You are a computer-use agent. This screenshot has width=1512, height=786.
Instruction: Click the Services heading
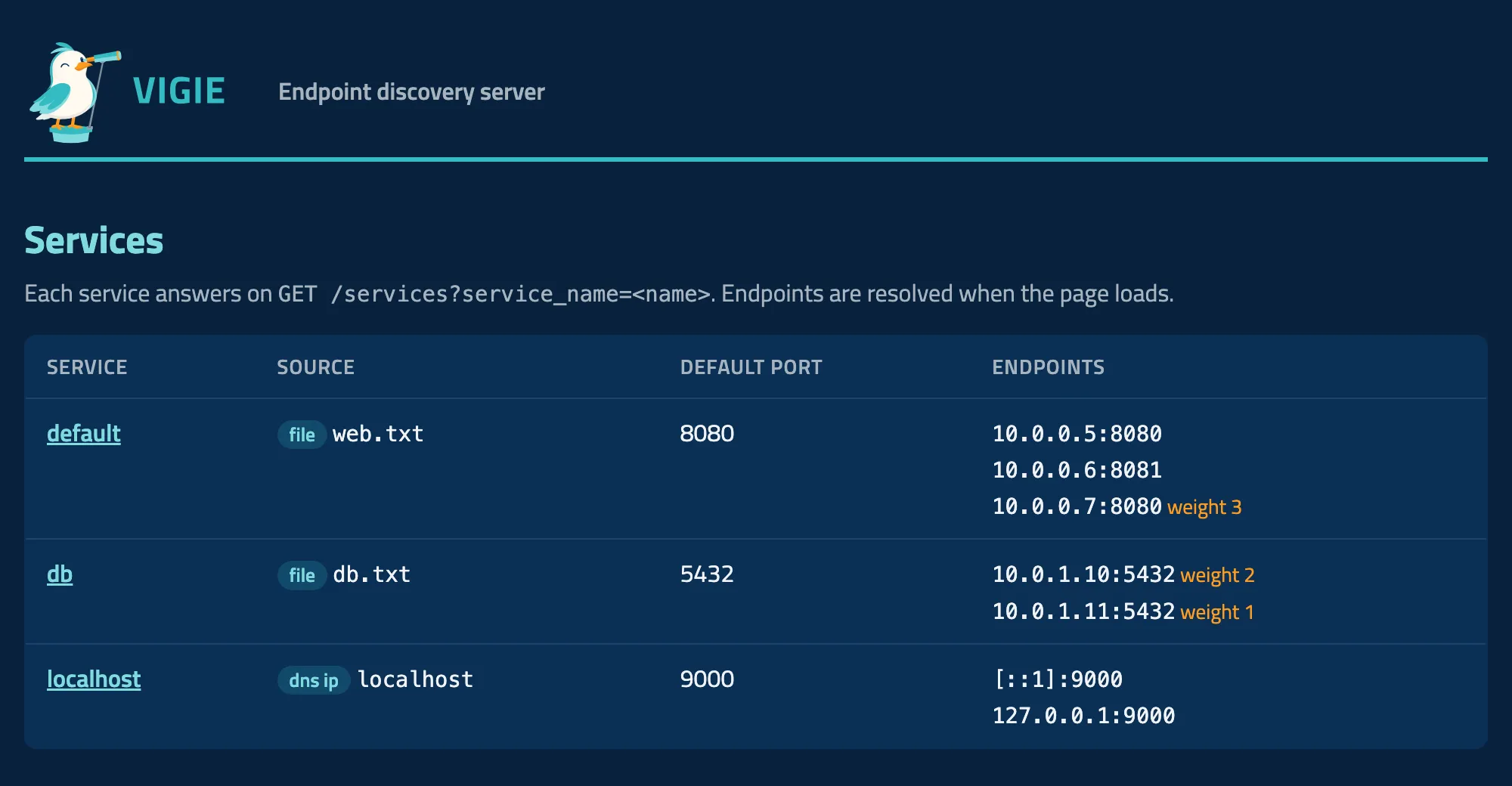click(94, 241)
